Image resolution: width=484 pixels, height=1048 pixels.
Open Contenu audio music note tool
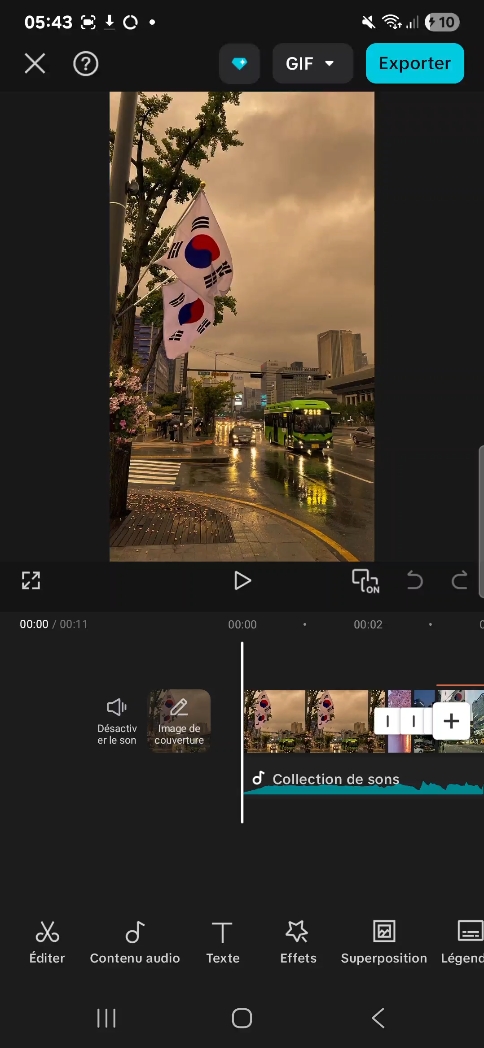point(135,942)
